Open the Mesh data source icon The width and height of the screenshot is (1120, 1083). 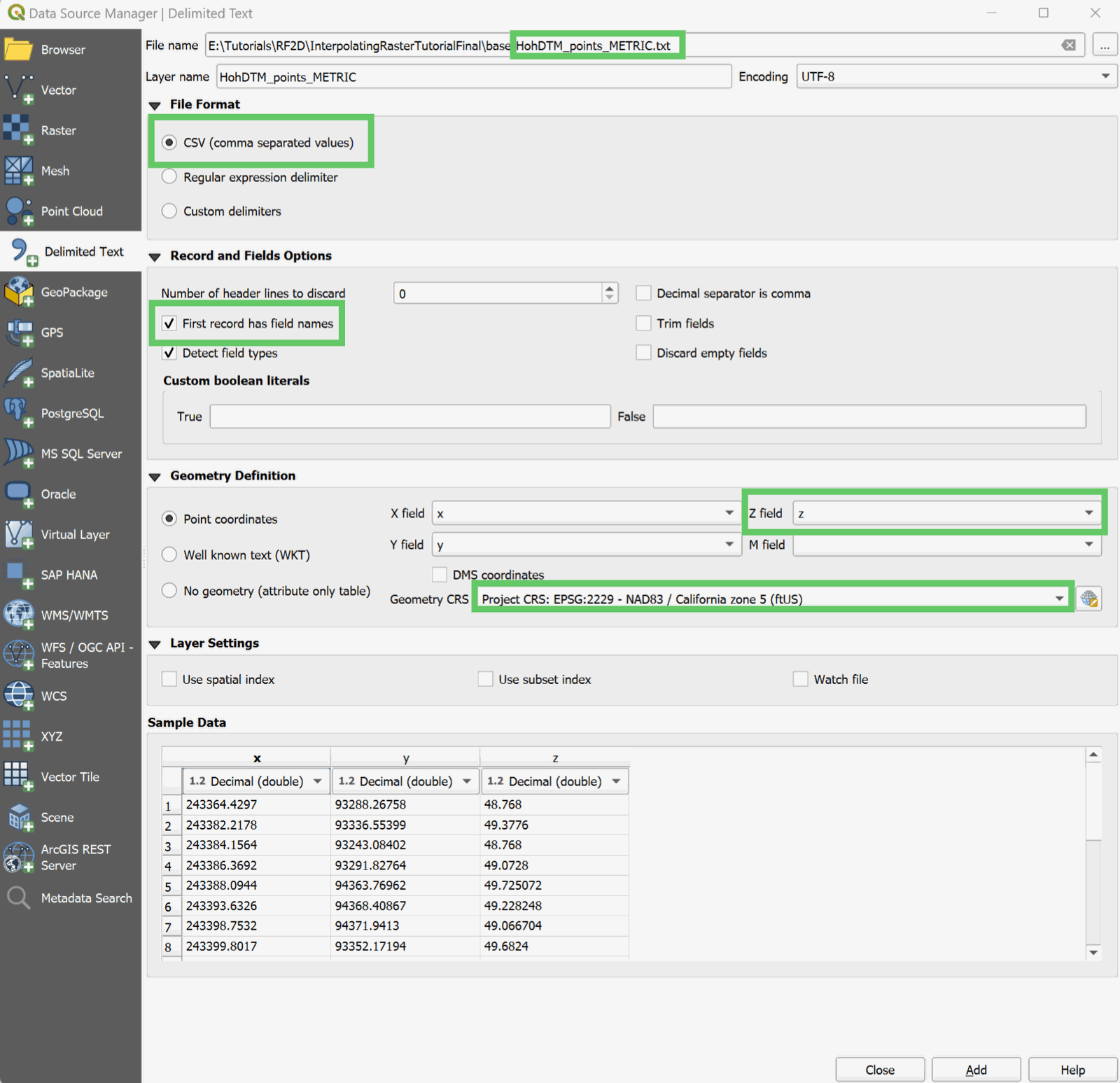point(19,171)
